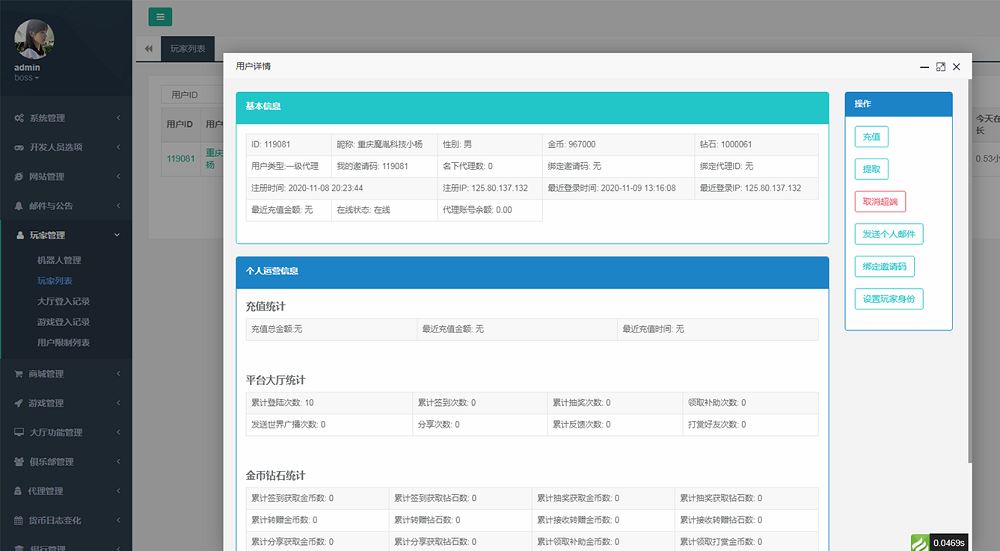Open 大厅登入记录 in the sidebar

64,301
